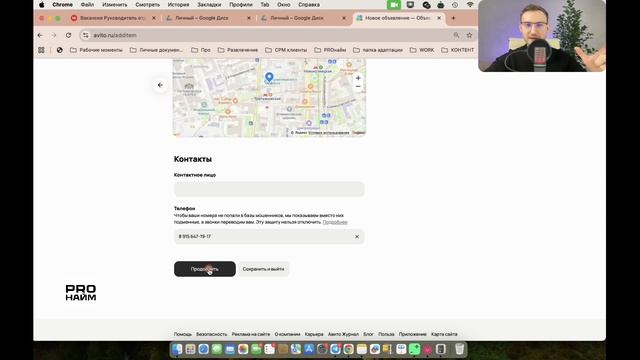Open Wi-Fi status in menu bar

[470, 5]
